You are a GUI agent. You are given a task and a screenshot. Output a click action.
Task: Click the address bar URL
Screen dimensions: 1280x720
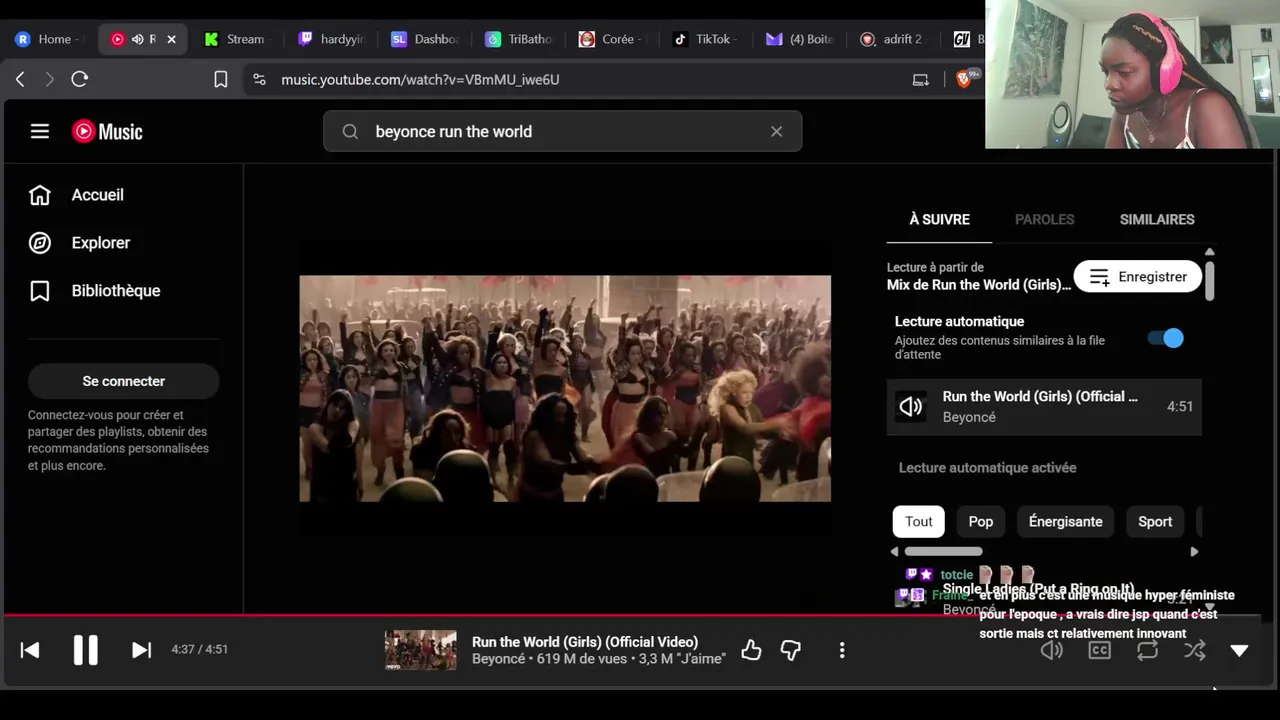pyautogui.click(x=420, y=79)
